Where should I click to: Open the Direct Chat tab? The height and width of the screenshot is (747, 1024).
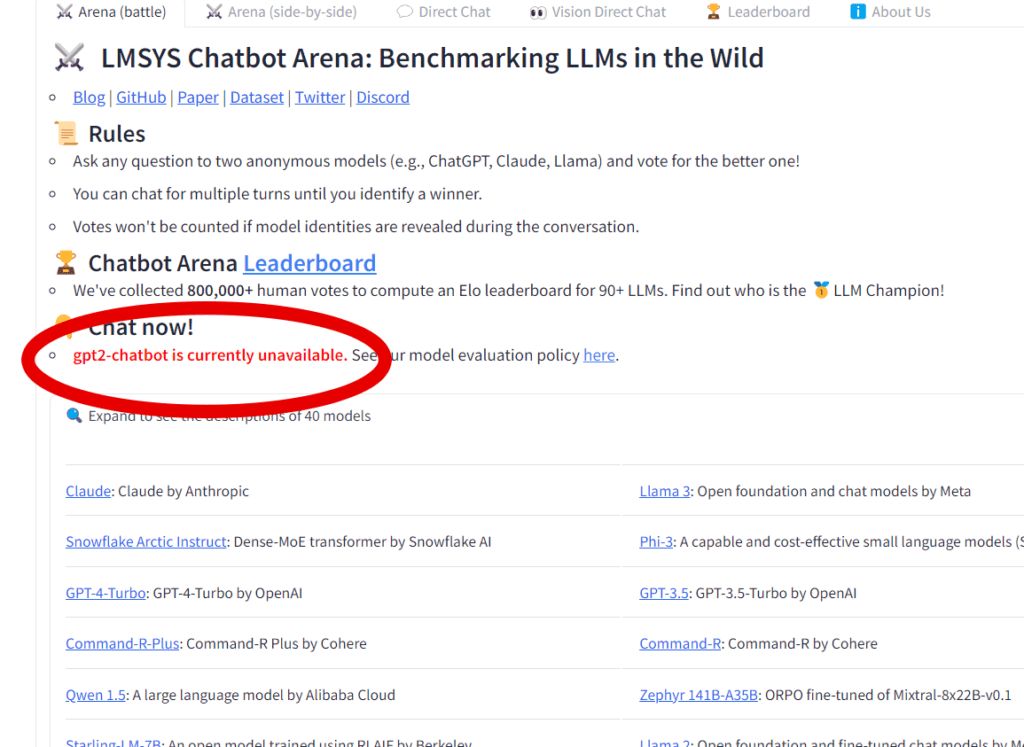point(443,12)
